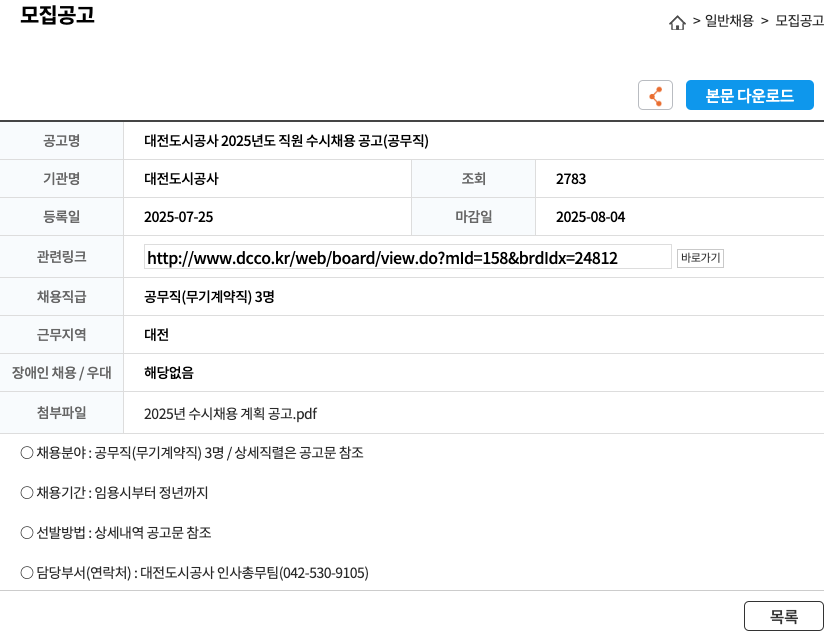This screenshot has width=824, height=631.
Task: Click the related link URL field
Action: point(408,257)
